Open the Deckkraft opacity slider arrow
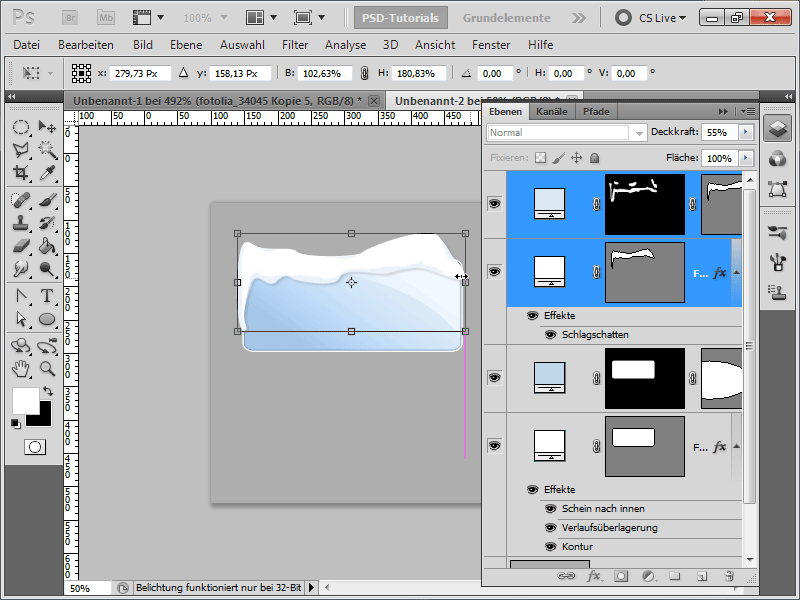 [x=746, y=132]
